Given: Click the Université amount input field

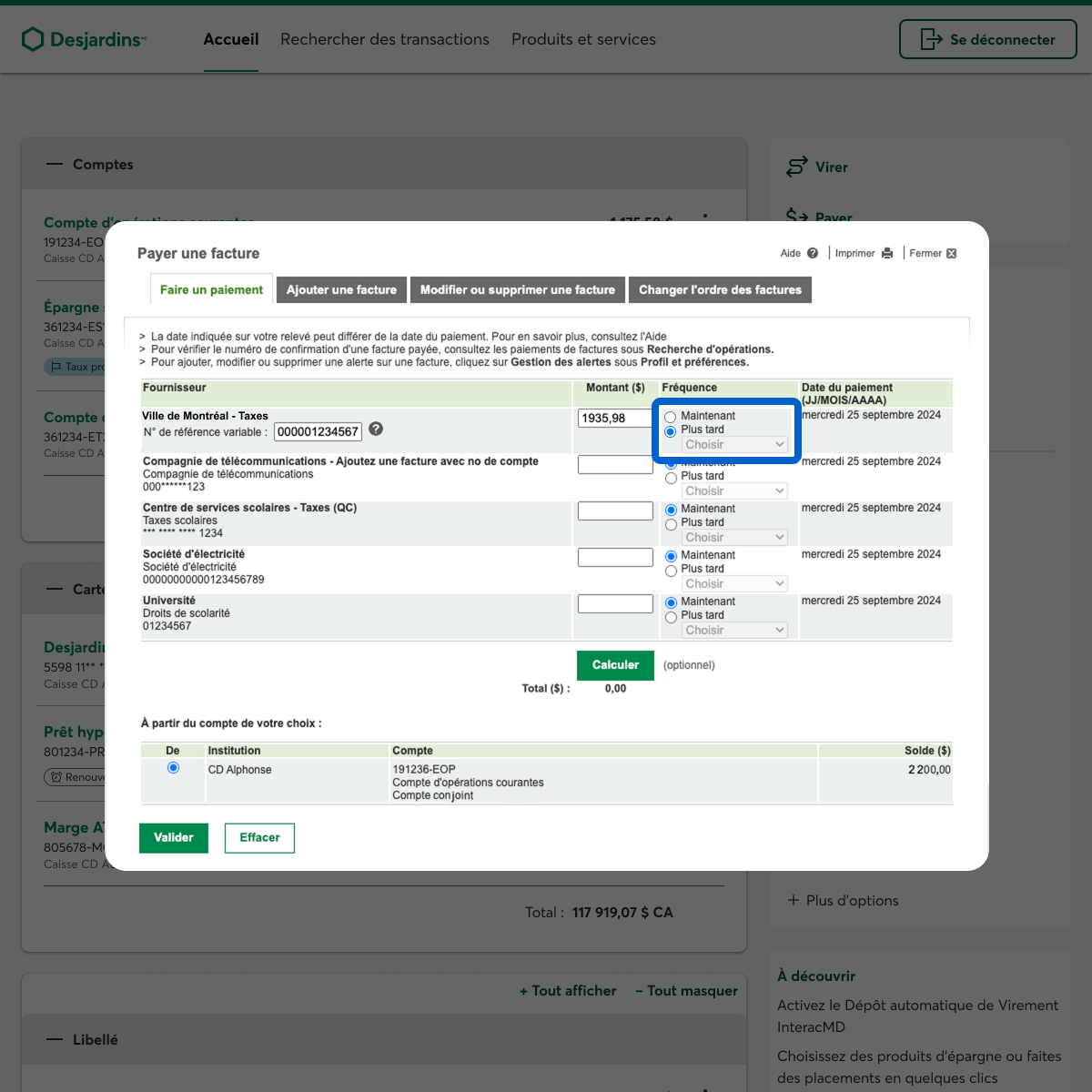Looking at the screenshot, I should click(x=615, y=603).
